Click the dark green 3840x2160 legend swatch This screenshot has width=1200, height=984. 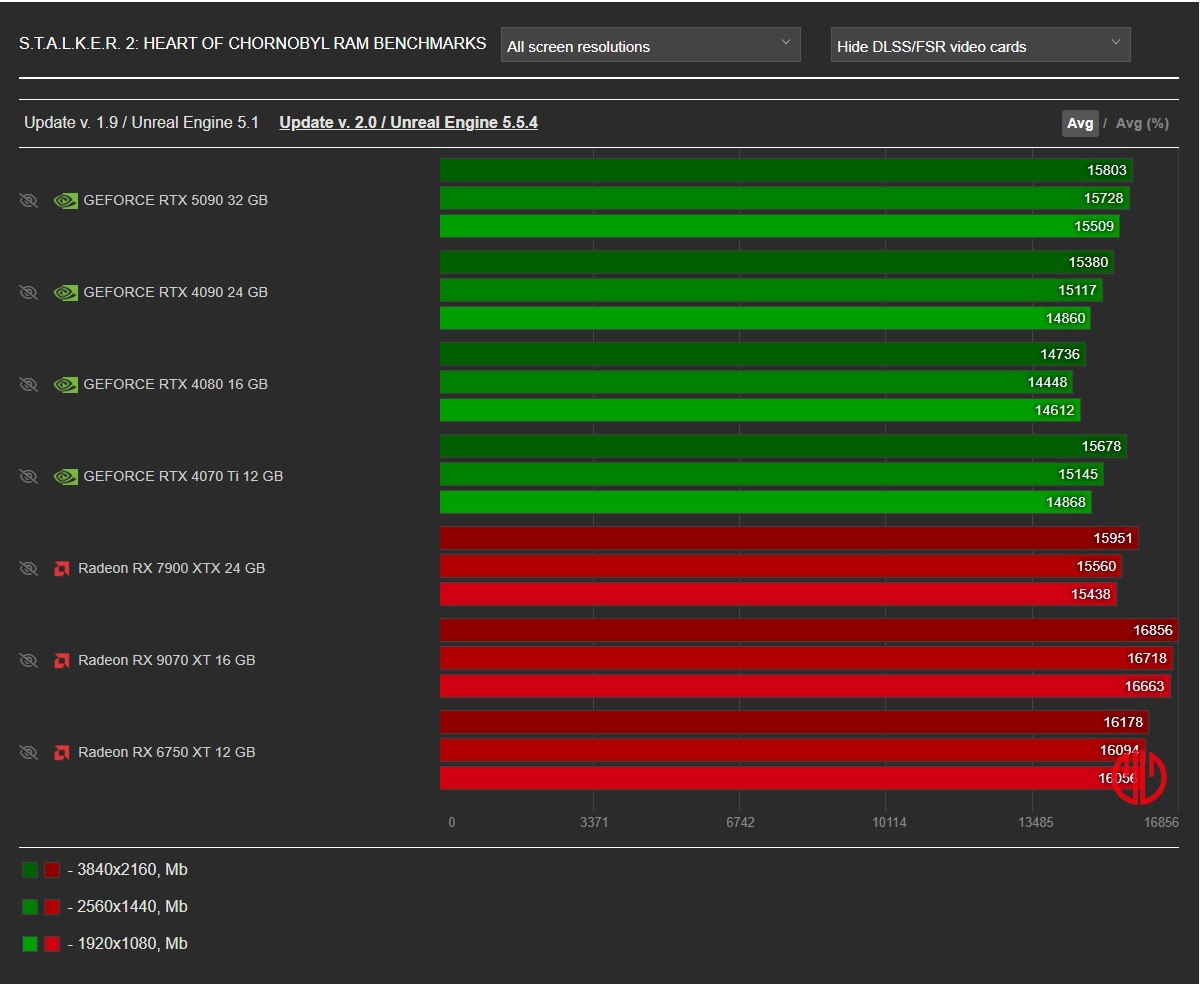pyautogui.click(x=30, y=870)
